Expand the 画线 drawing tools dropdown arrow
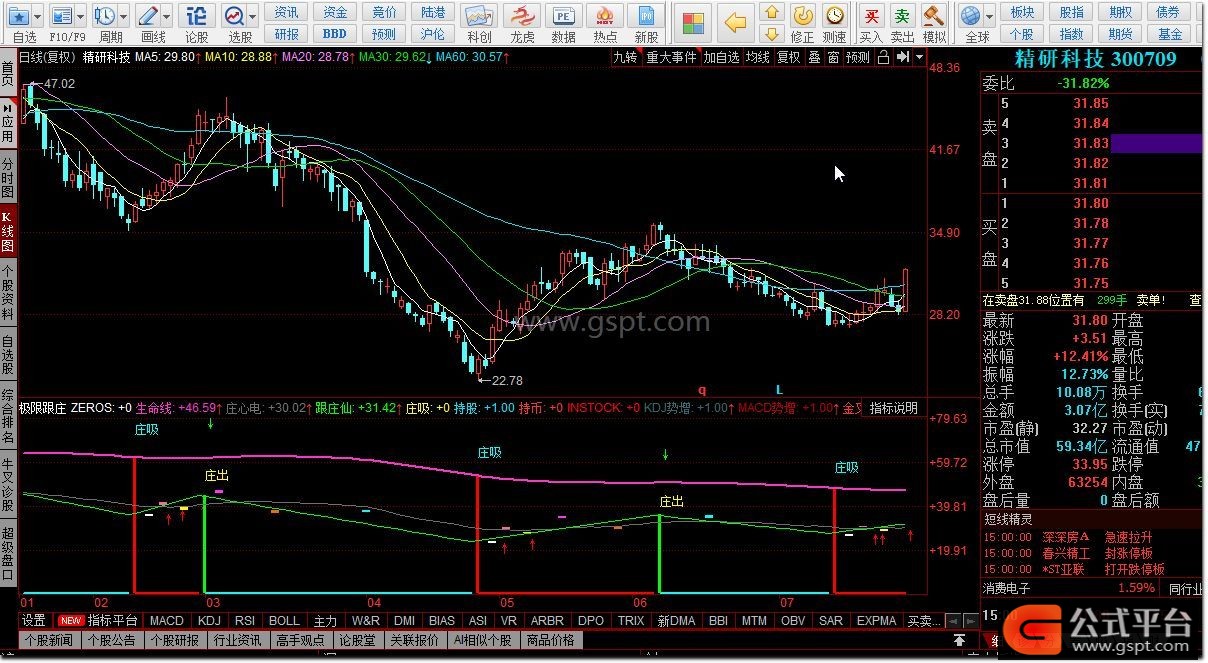This screenshot has width=1208, height=663. (167, 16)
